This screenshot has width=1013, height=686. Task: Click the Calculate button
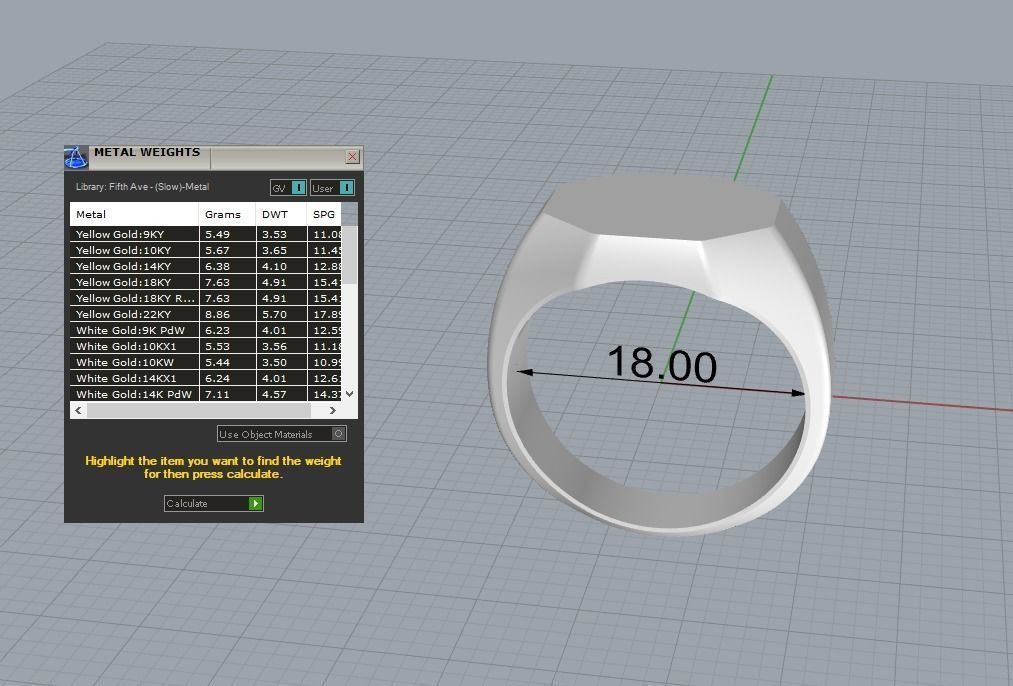tap(213, 503)
